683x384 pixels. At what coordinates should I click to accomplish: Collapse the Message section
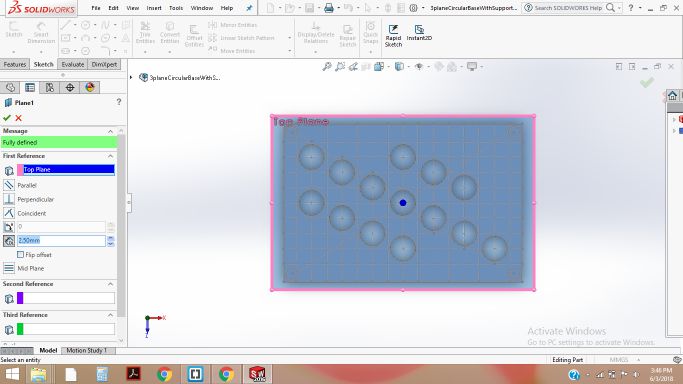coord(110,131)
